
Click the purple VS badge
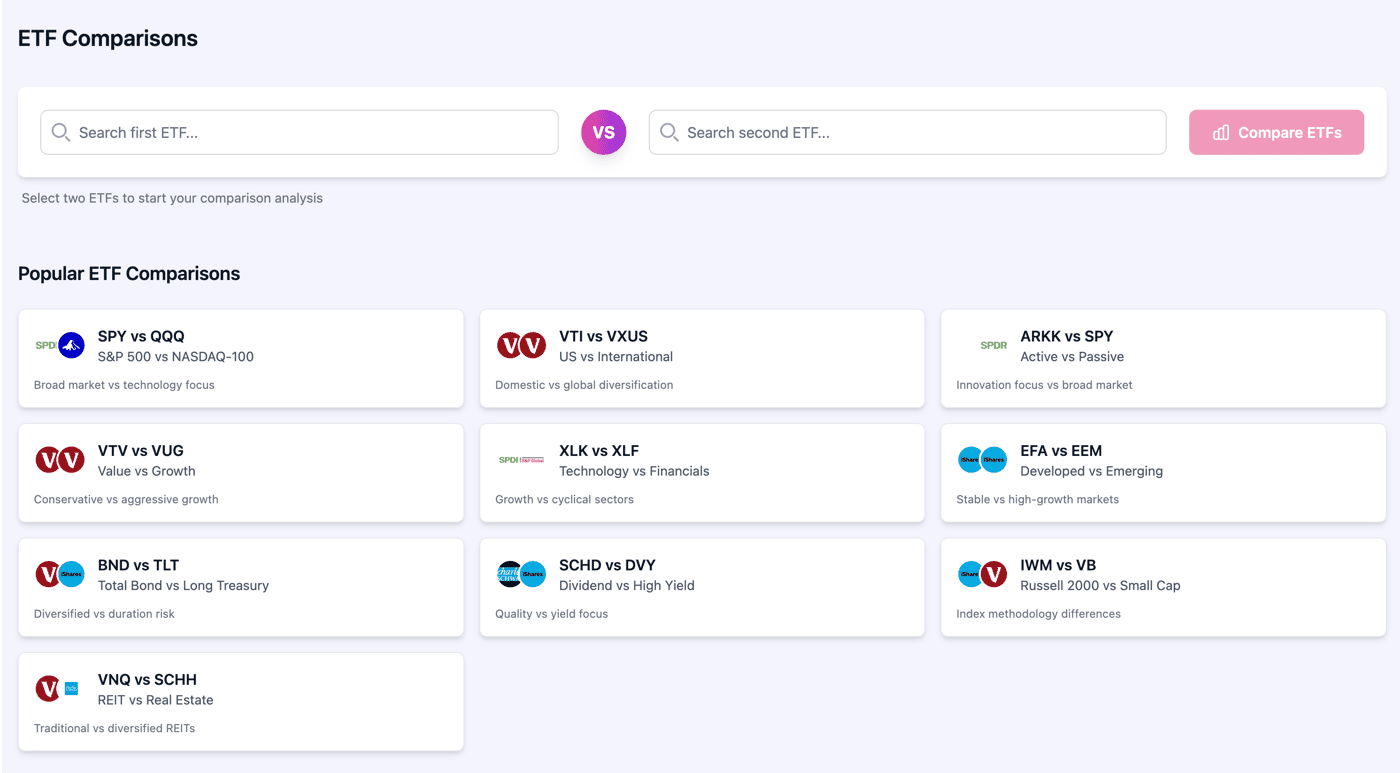point(604,132)
